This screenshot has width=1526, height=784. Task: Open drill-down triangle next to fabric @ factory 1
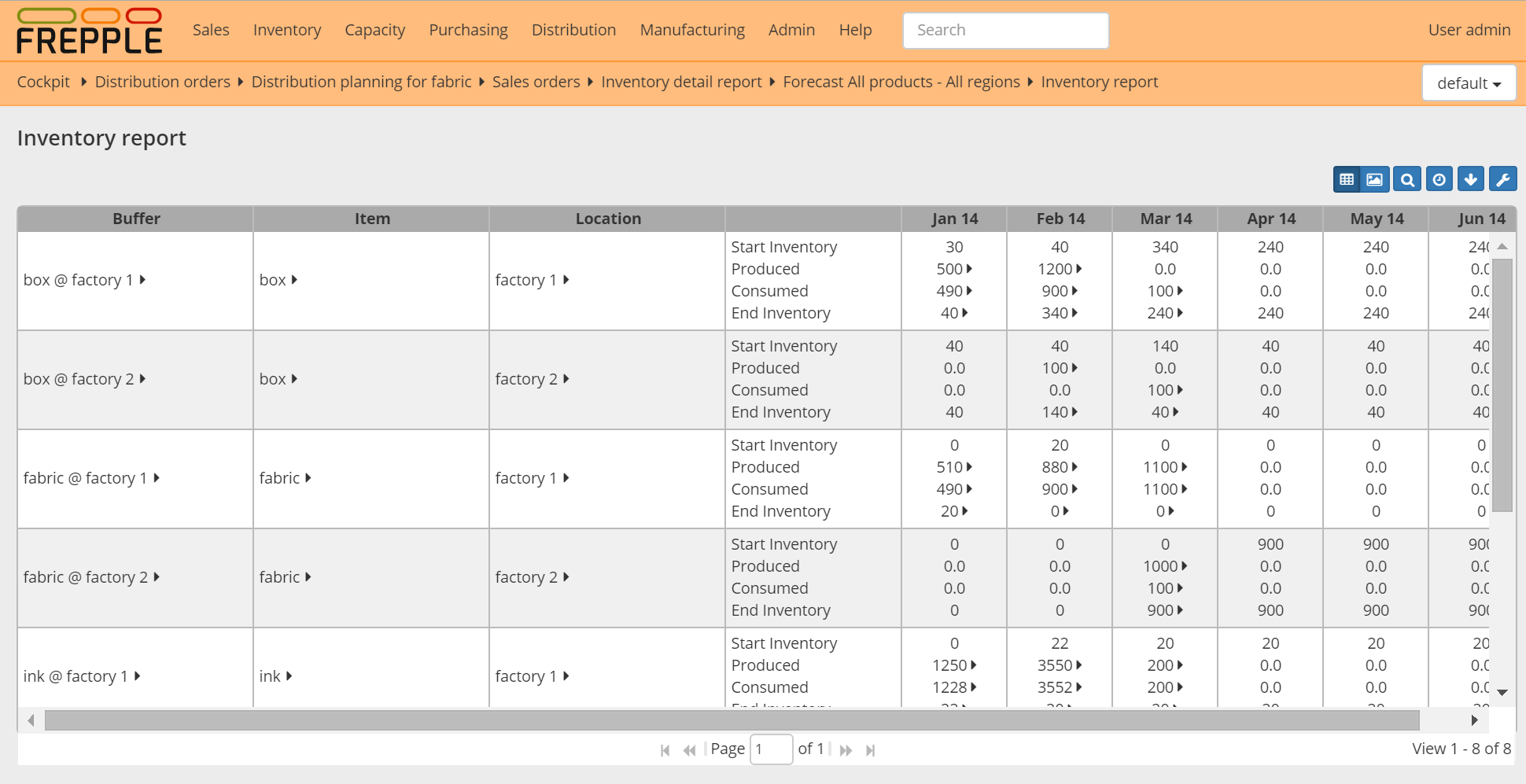[x=157, y=478]
